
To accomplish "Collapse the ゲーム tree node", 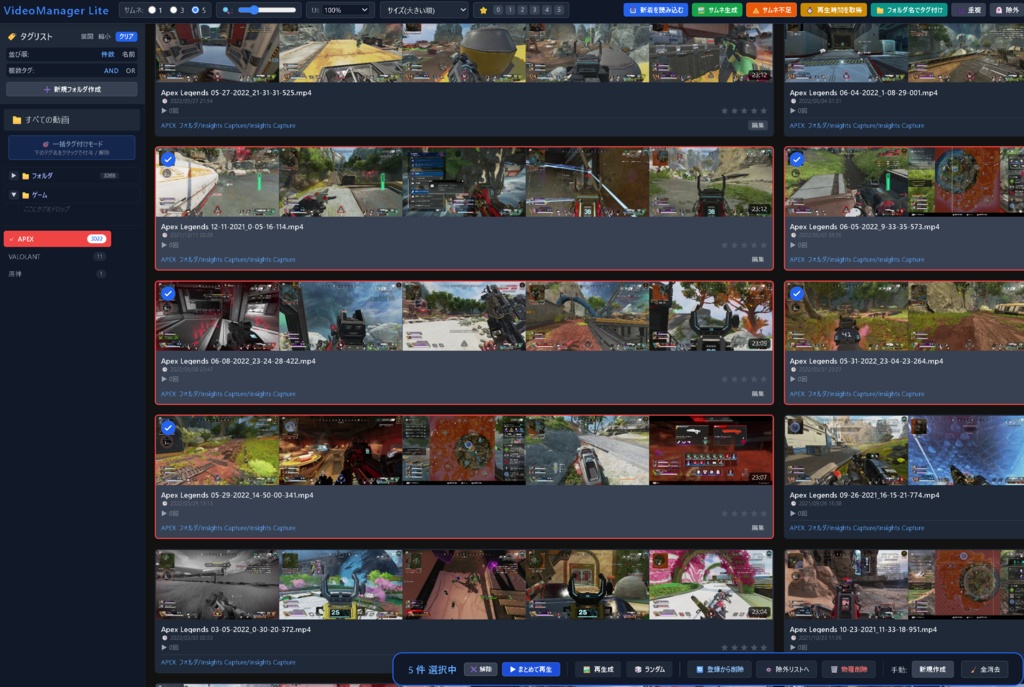I will [13, 195].
